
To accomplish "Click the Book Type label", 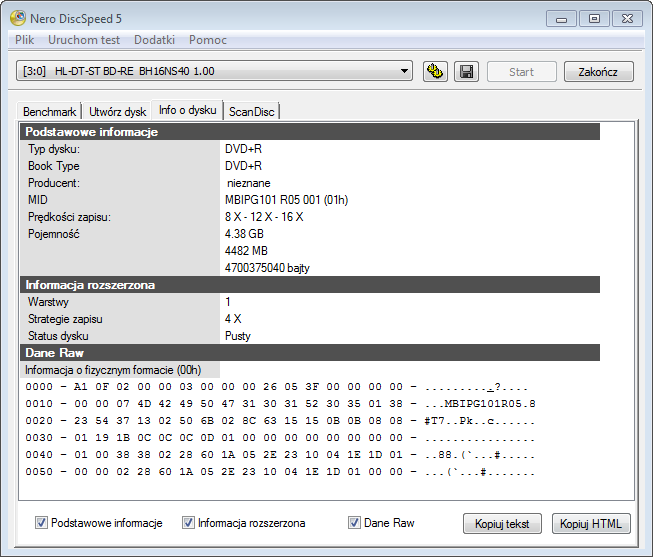I will [54, 166].
